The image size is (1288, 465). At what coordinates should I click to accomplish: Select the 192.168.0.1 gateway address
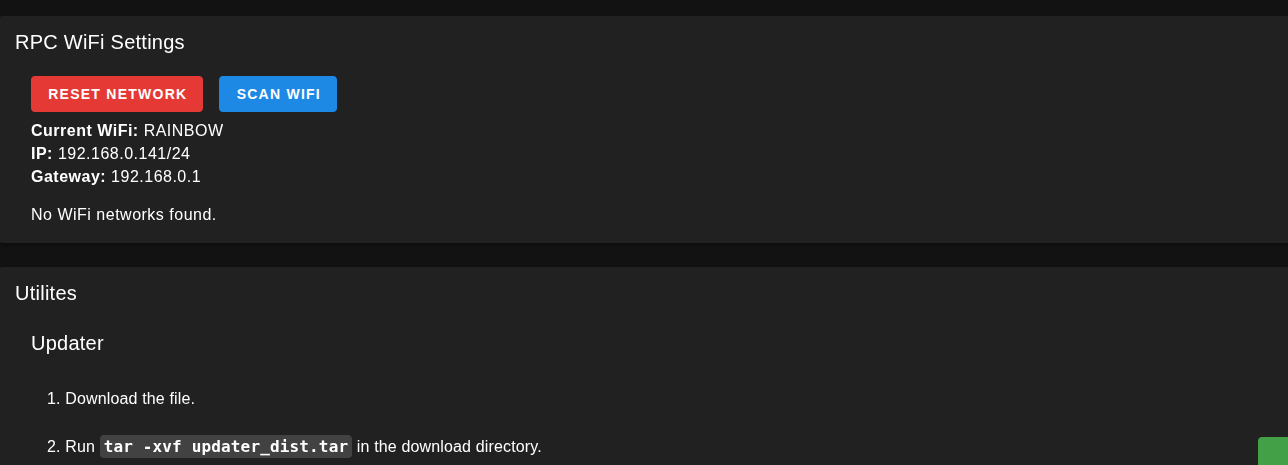(156, 177)
